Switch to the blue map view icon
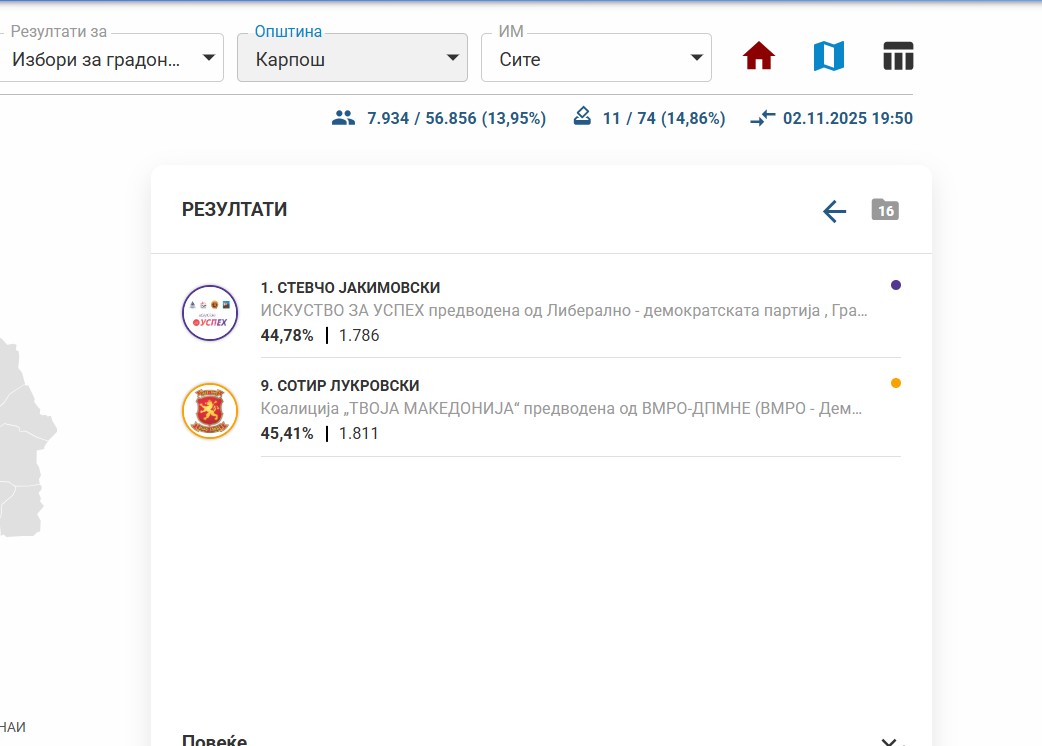Viewport: 1042px width, 746px height. click(x=828, y=57)
